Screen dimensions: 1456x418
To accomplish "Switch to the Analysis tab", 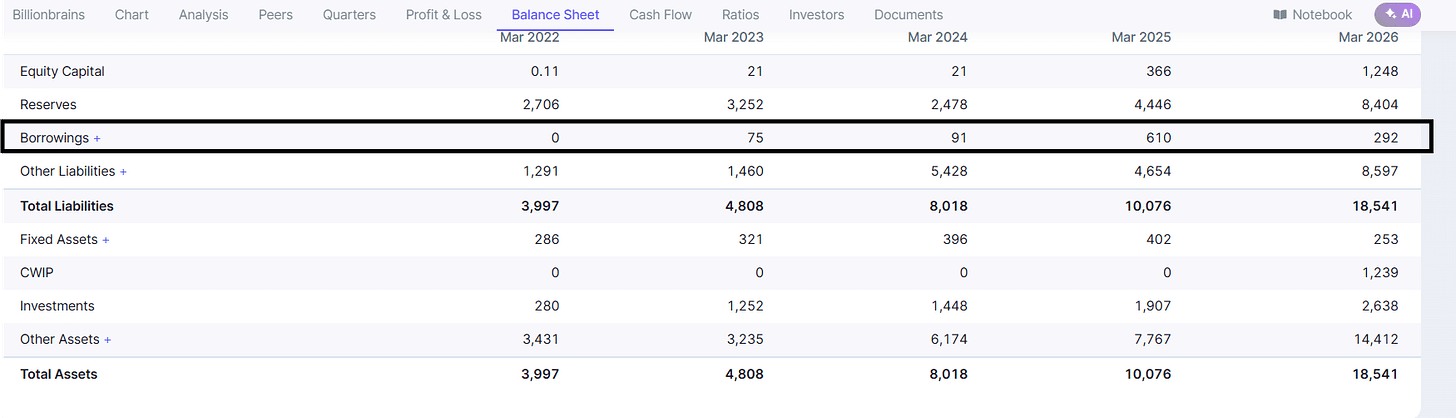I will point(203,15).
